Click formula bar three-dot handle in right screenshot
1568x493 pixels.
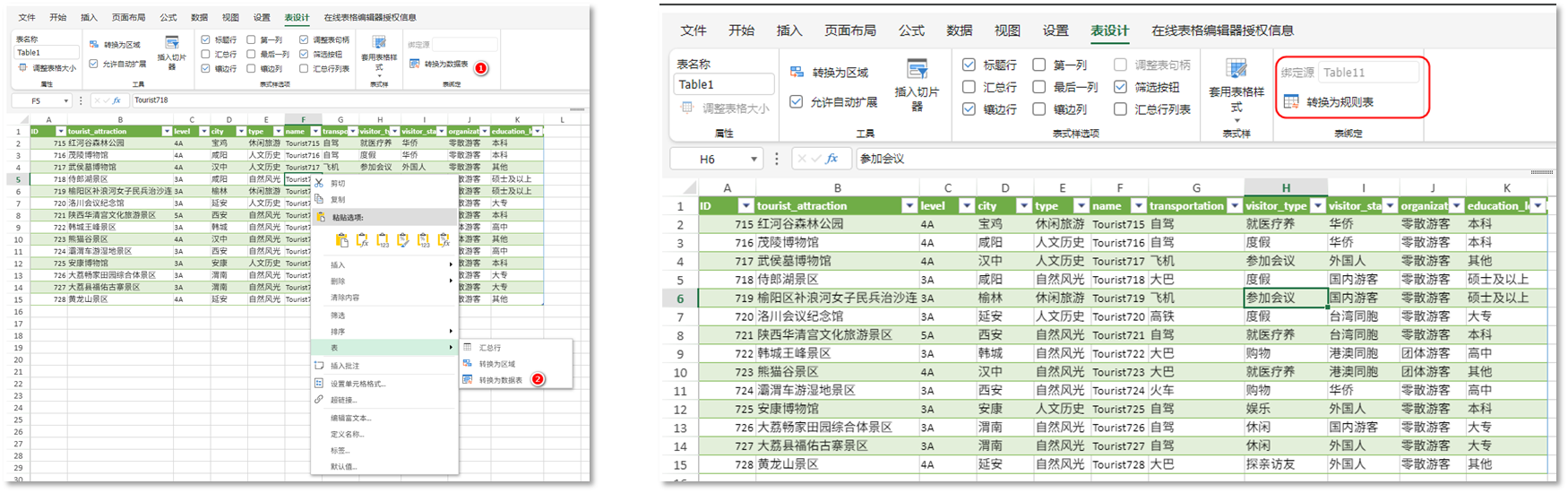[776, 159]
